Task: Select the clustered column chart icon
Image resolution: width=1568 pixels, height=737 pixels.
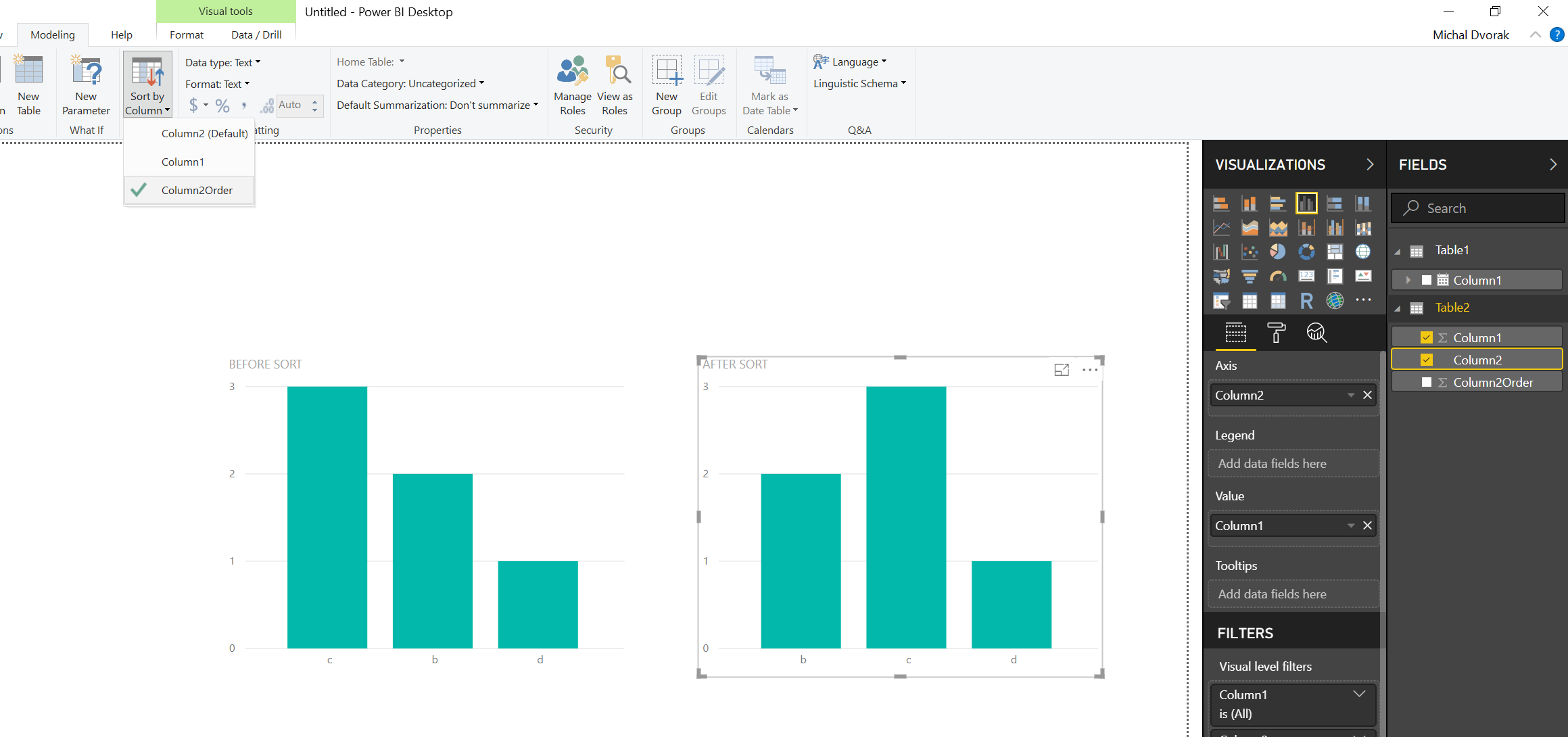Action: click(x=1306, y=203)
